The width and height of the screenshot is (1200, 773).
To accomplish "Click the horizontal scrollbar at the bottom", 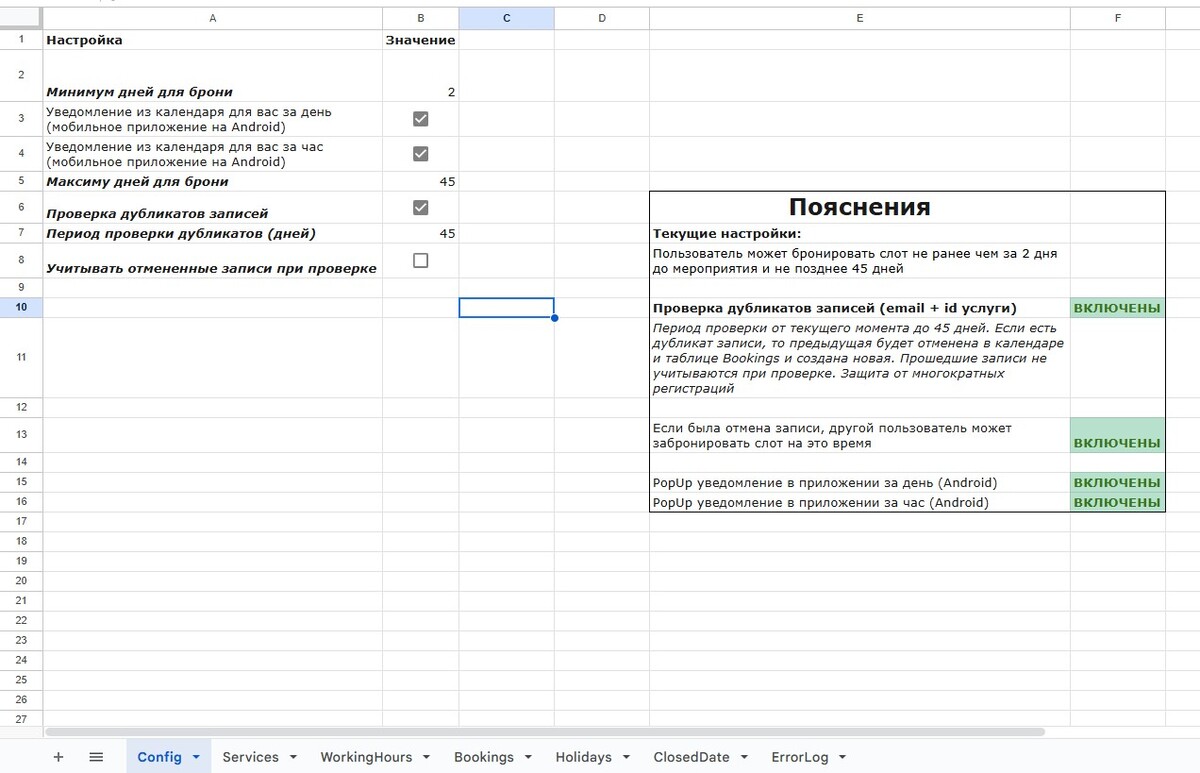I will pyautogui.click(x=545, y=732).
